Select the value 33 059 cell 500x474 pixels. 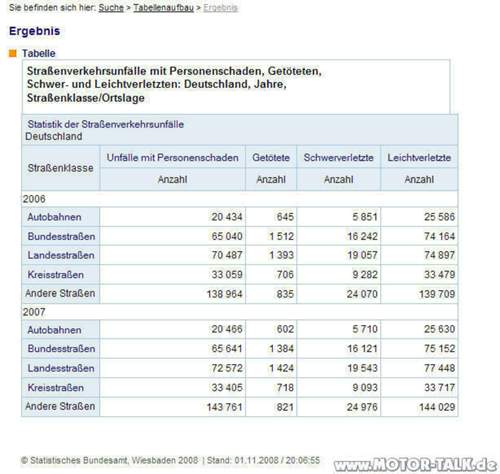pyautogui.click(x=172, y=275)
